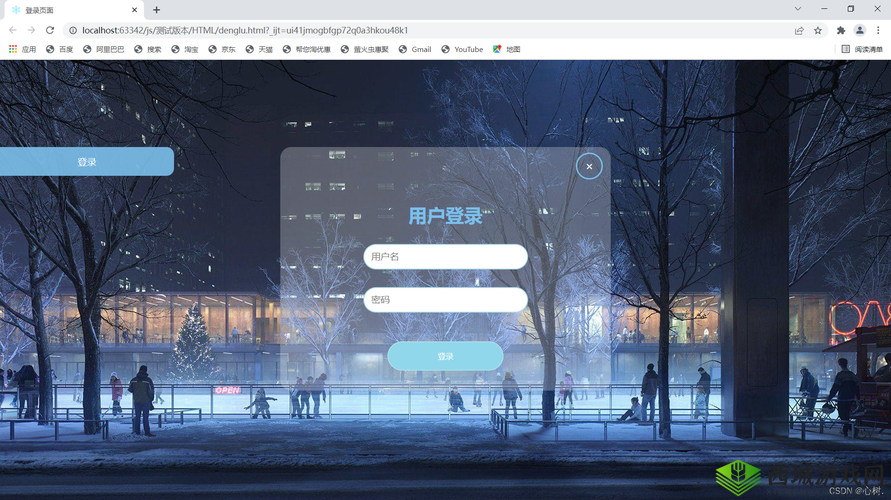Go back with the browser back arrow
Screen dimensions: 891x500
tap(13, 30)
